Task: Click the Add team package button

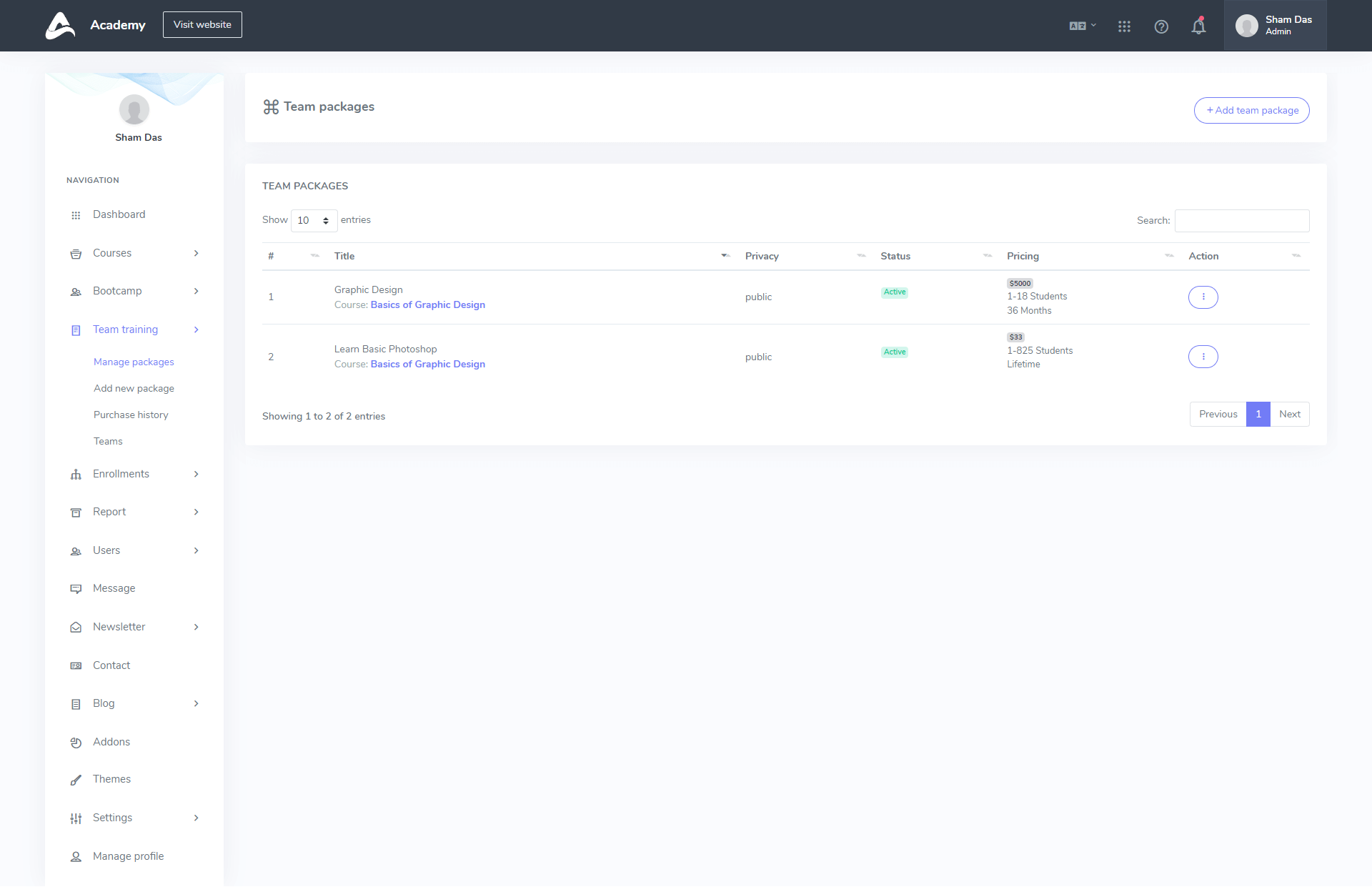Action: pyautogui.click(x=1251, y=110)
